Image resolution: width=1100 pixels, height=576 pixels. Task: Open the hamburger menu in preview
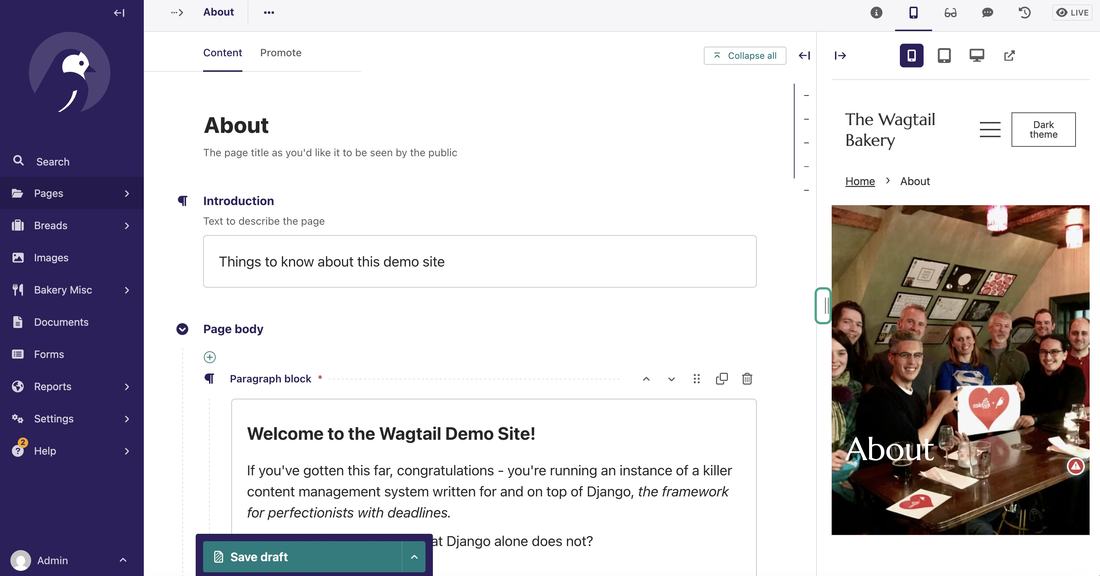[x=990, y=130]
